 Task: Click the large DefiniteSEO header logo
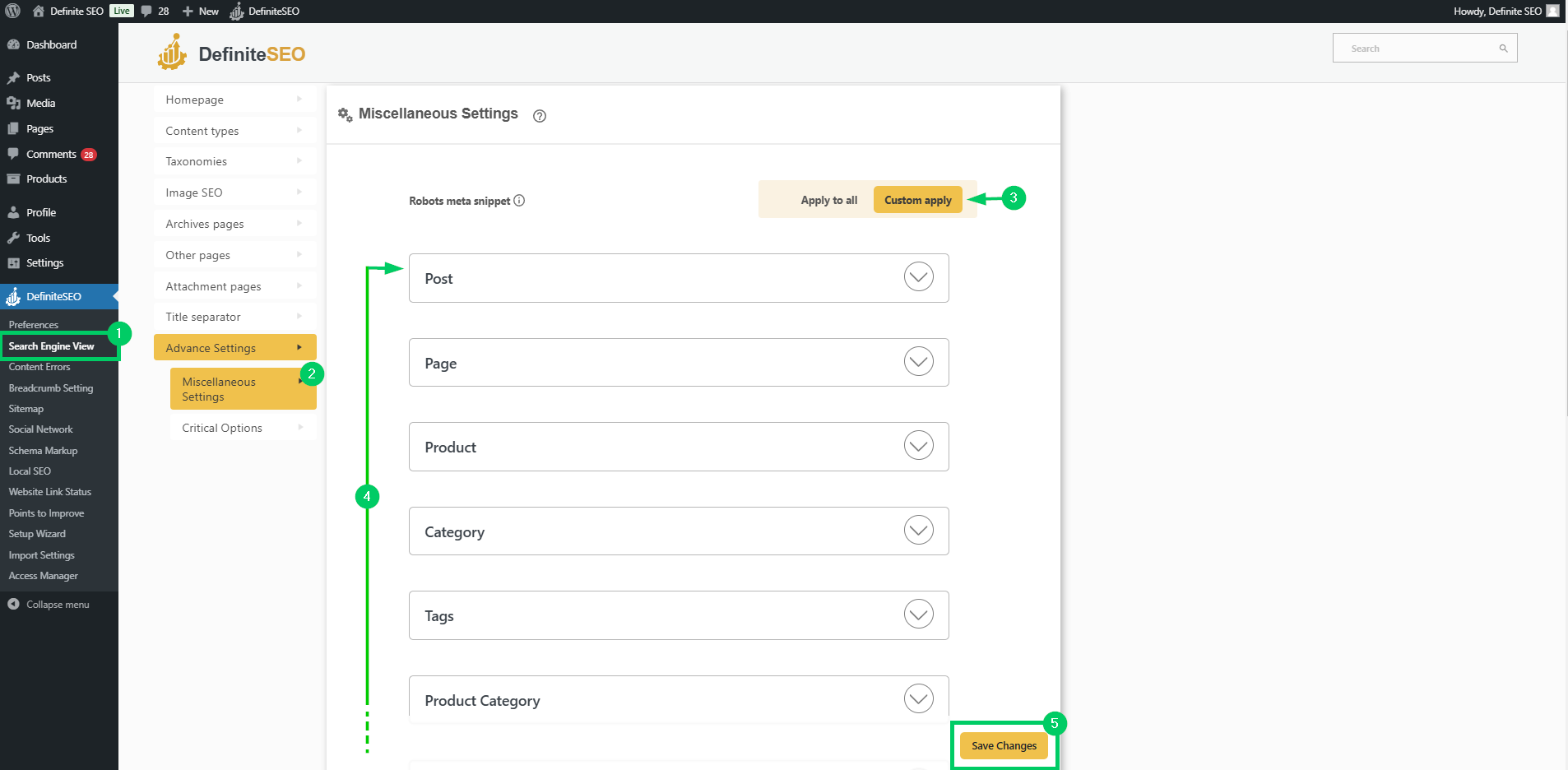[231, 53]
